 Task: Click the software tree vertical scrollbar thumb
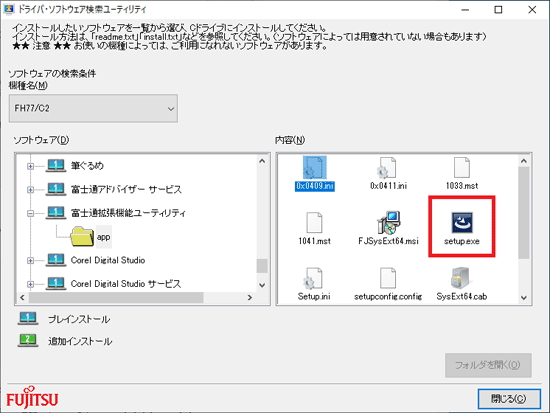(262, 266)
